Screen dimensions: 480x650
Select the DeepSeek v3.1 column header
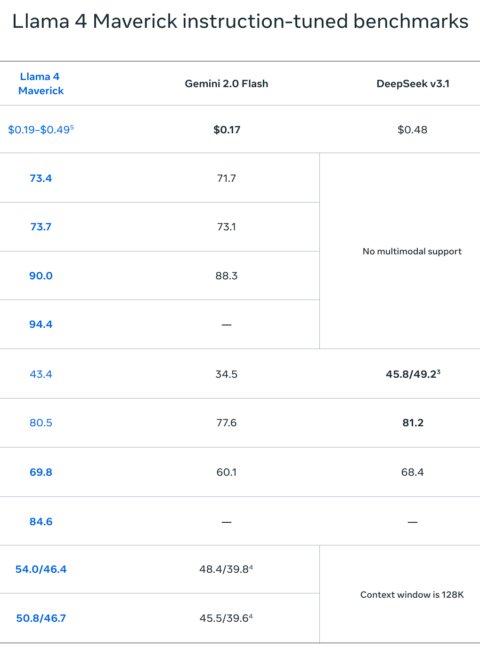(x=412, y=84)
